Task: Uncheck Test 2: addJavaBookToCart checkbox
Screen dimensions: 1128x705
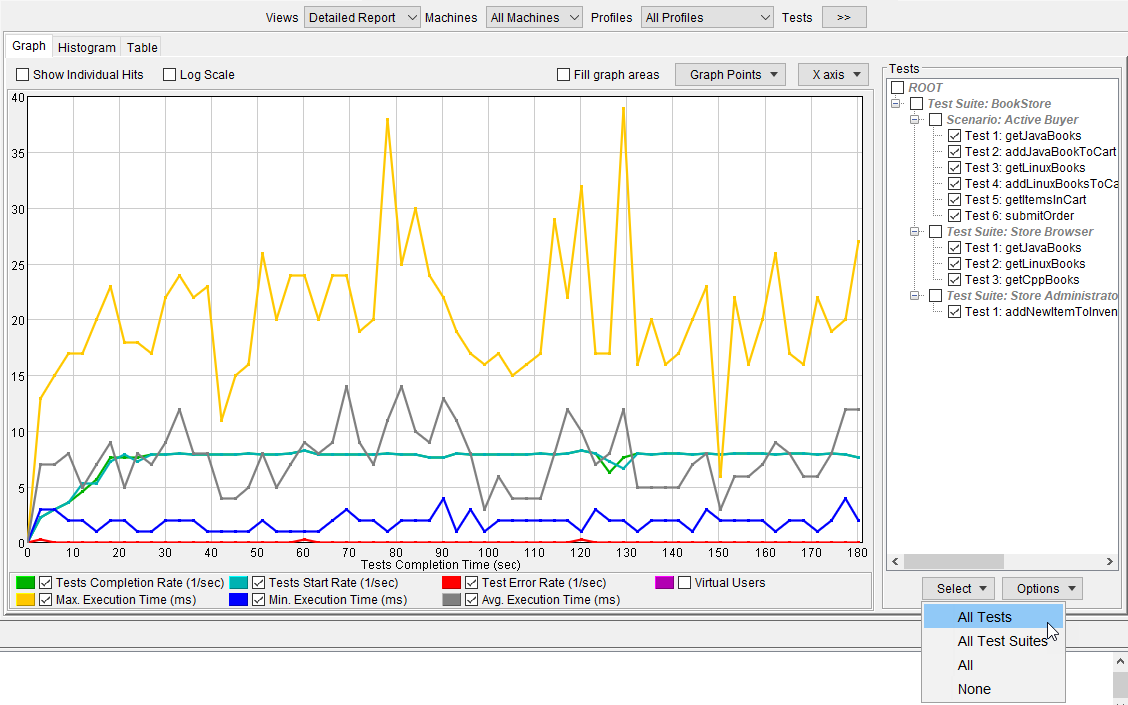Action: pos(954,152)
